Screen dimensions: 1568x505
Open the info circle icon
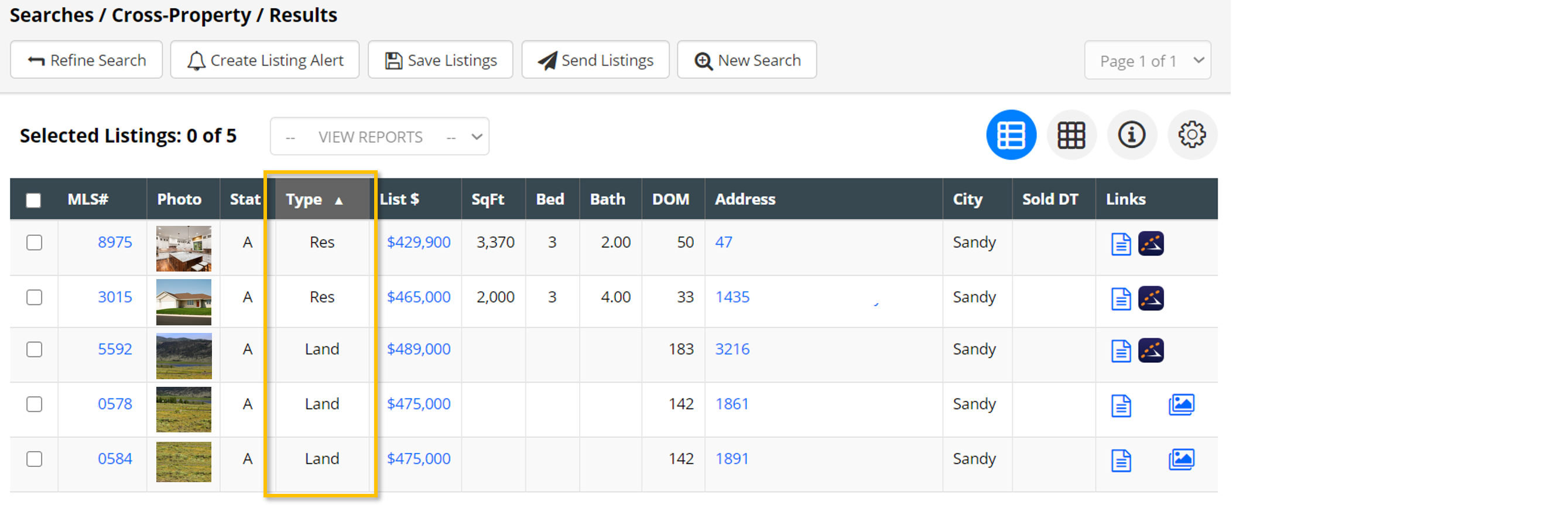[x=1131, y=135]
